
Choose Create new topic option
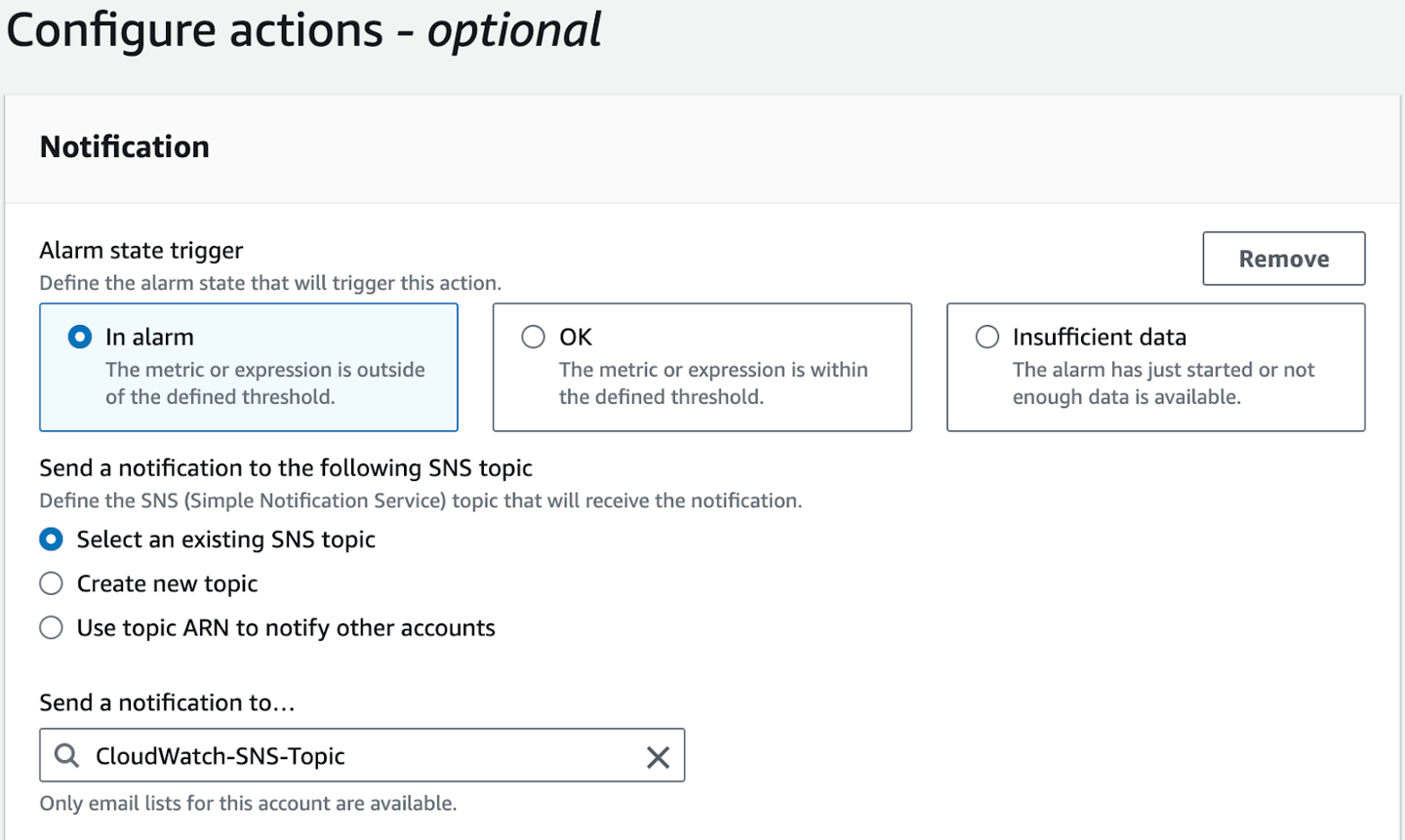point(51,582)
